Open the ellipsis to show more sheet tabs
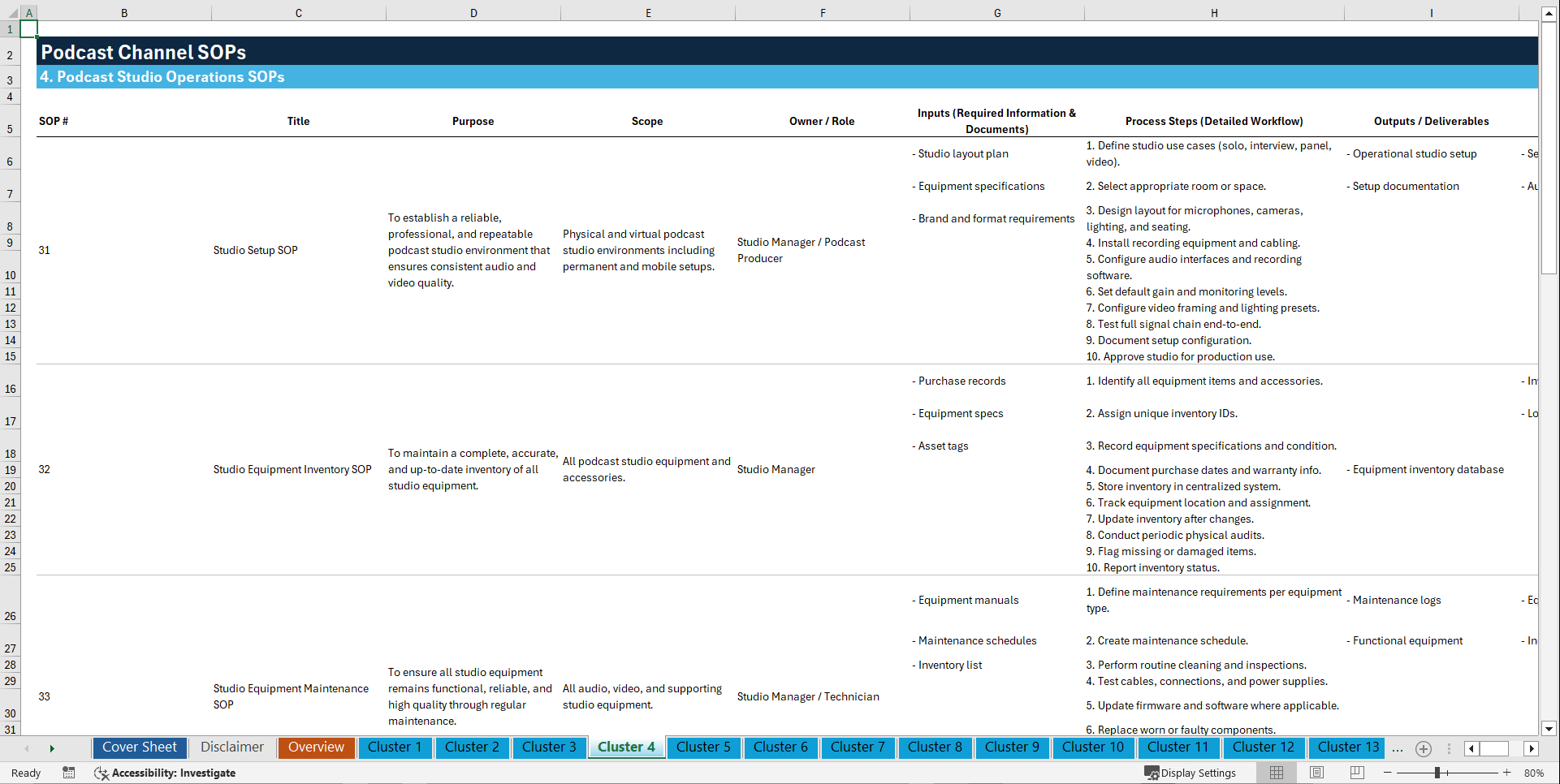The height and width of the screenshot is (784, 1560). pos(1398,748)
